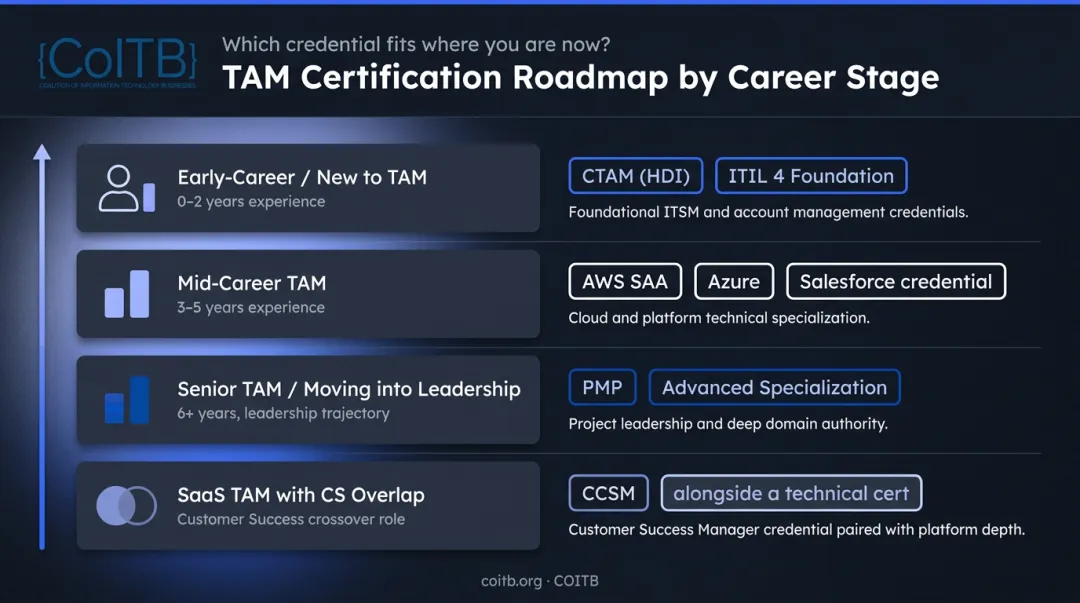
Task: Click the Mid-Career bar chart icon
Action: click(127, 294)
